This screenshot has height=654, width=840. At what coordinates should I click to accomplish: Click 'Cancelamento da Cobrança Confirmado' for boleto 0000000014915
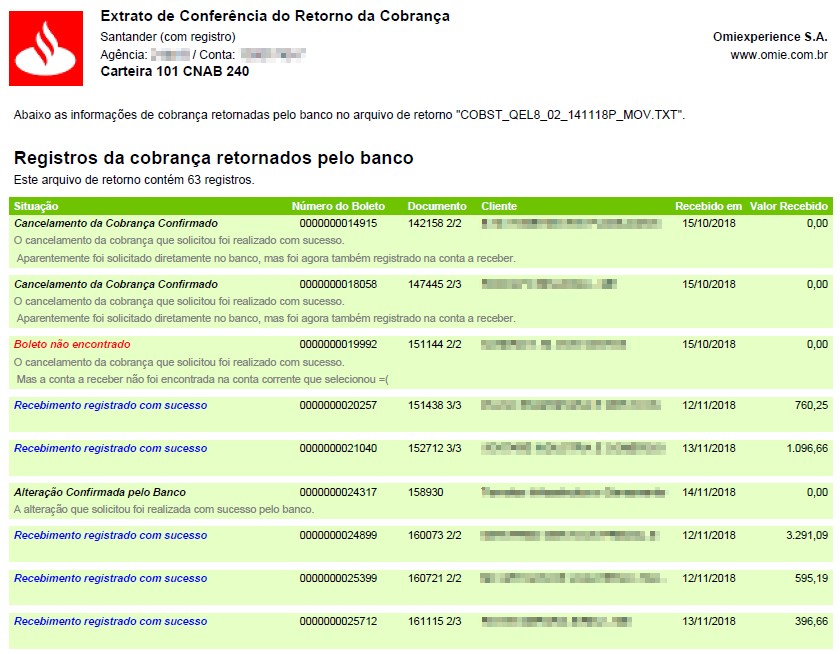pyautogui.click(x=116, y=223)
